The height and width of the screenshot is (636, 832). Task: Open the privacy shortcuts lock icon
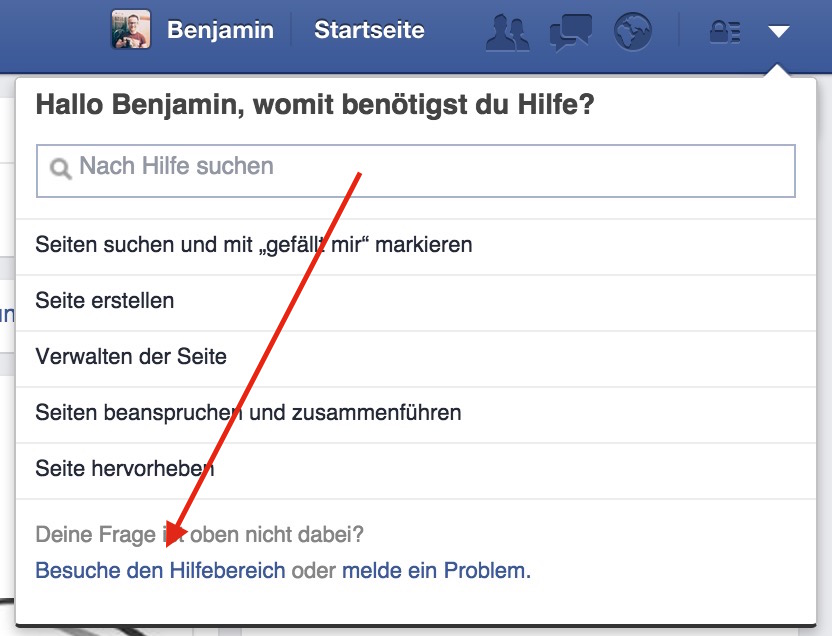(724, 32)
